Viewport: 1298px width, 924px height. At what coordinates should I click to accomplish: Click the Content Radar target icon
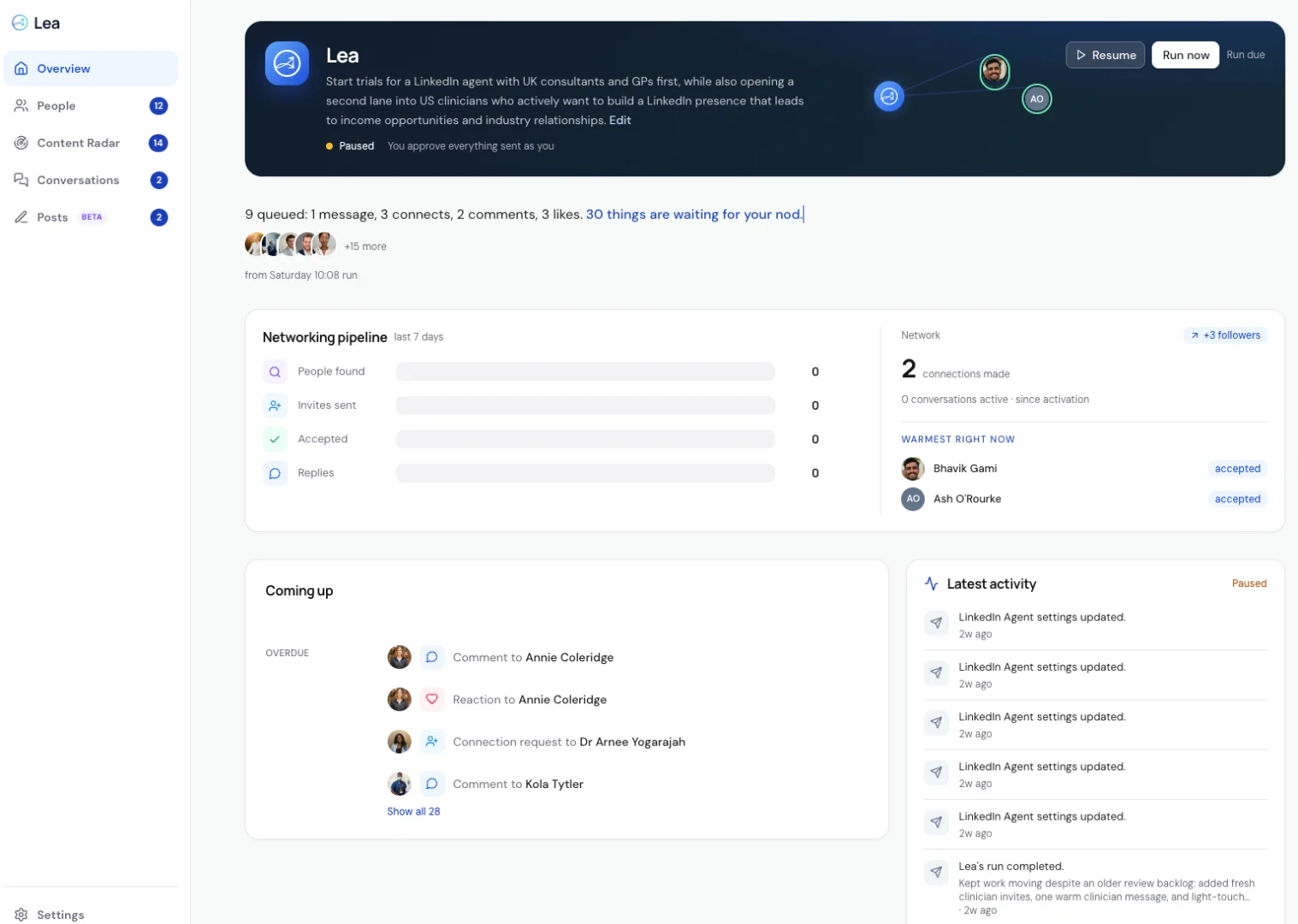pos(21,143)
